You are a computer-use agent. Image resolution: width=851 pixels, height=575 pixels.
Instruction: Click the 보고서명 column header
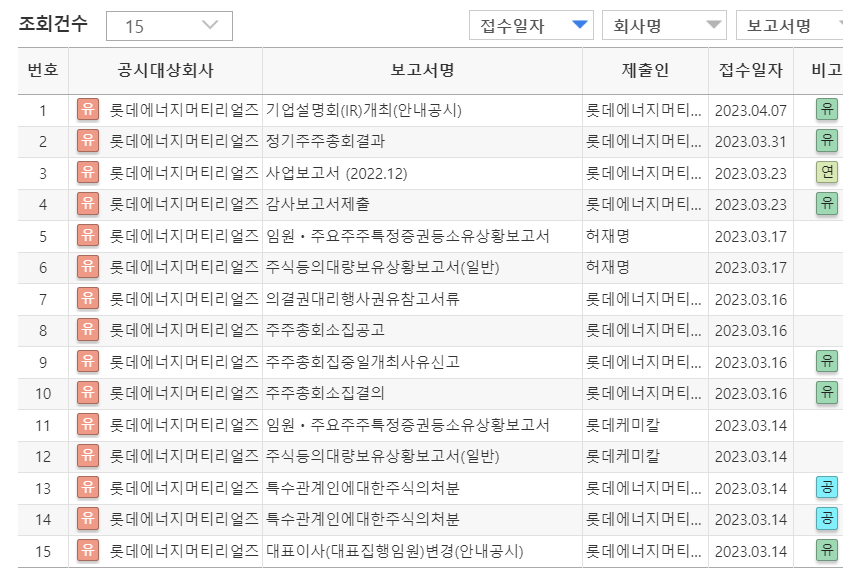pyautogui.click(x=422, y=70)
